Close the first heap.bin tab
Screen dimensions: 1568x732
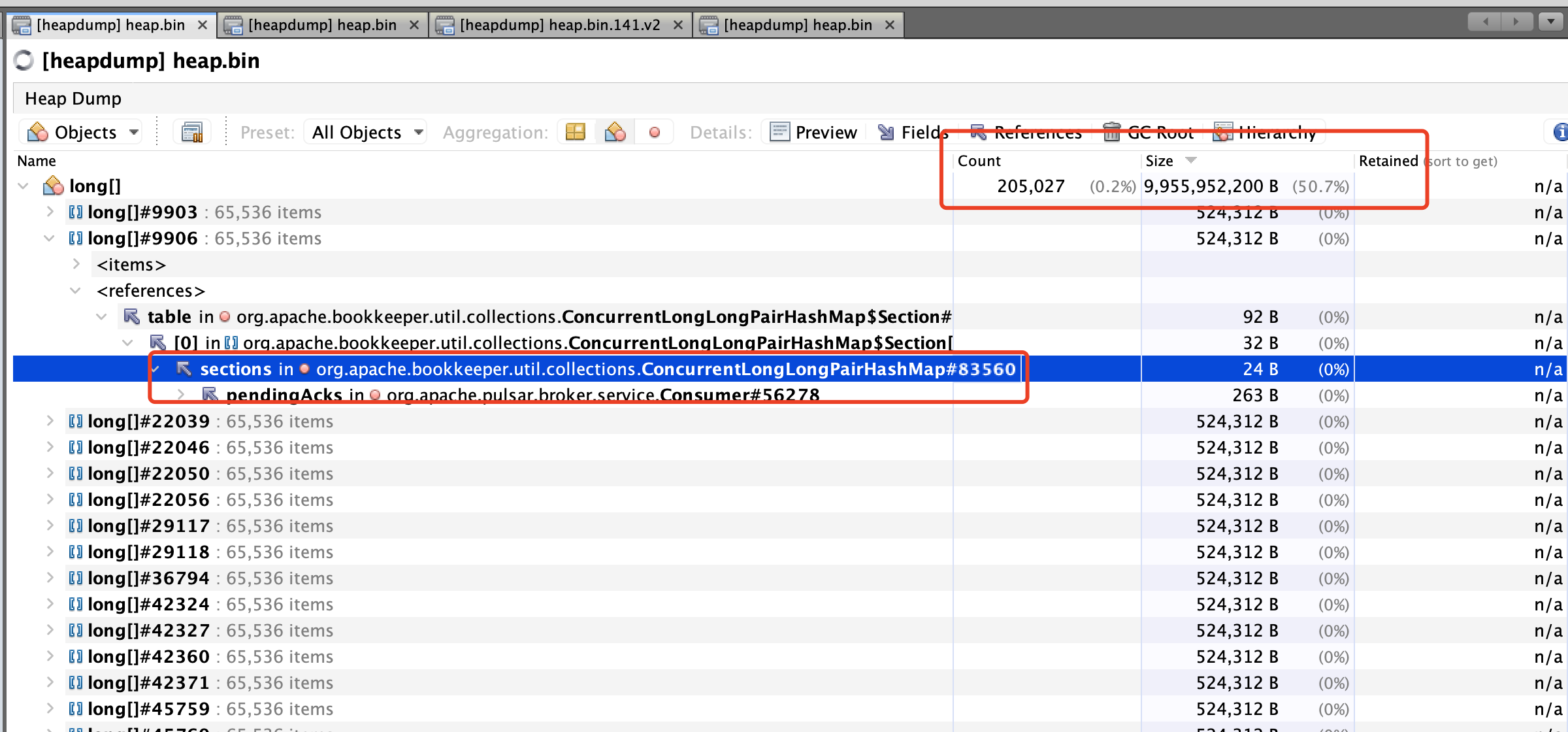tap(203, 25)
